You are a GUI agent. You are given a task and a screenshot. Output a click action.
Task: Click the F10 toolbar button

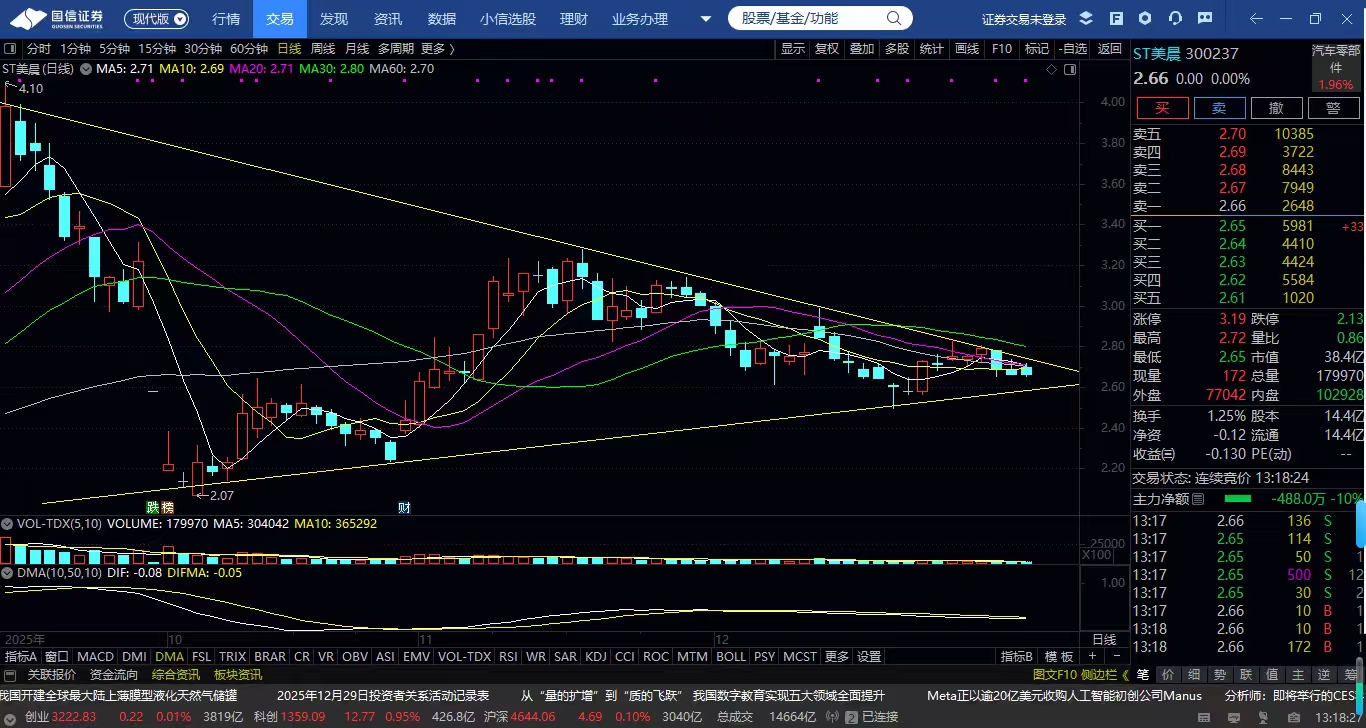tap(1001, 49)
